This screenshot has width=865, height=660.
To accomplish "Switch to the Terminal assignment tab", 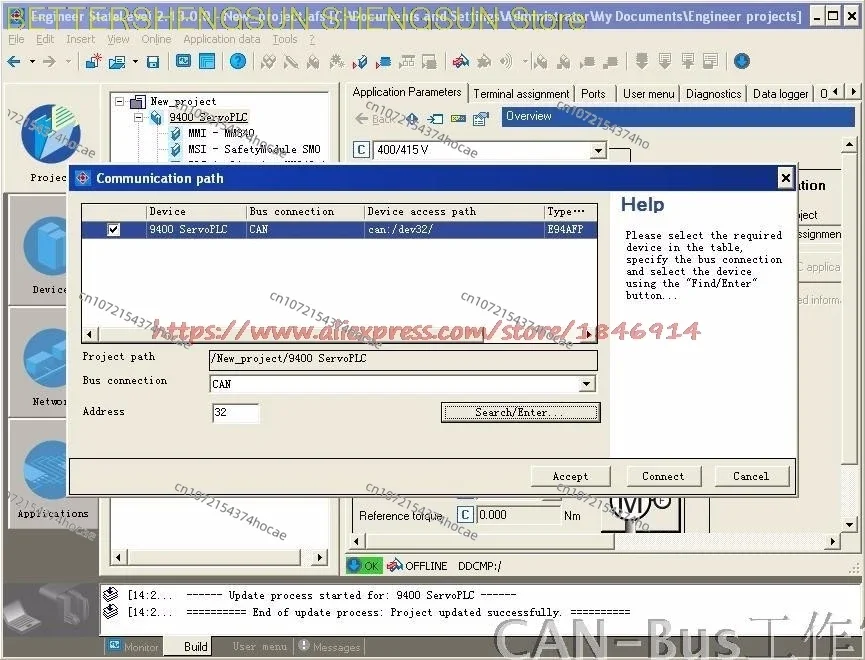I will pos(521,94).
